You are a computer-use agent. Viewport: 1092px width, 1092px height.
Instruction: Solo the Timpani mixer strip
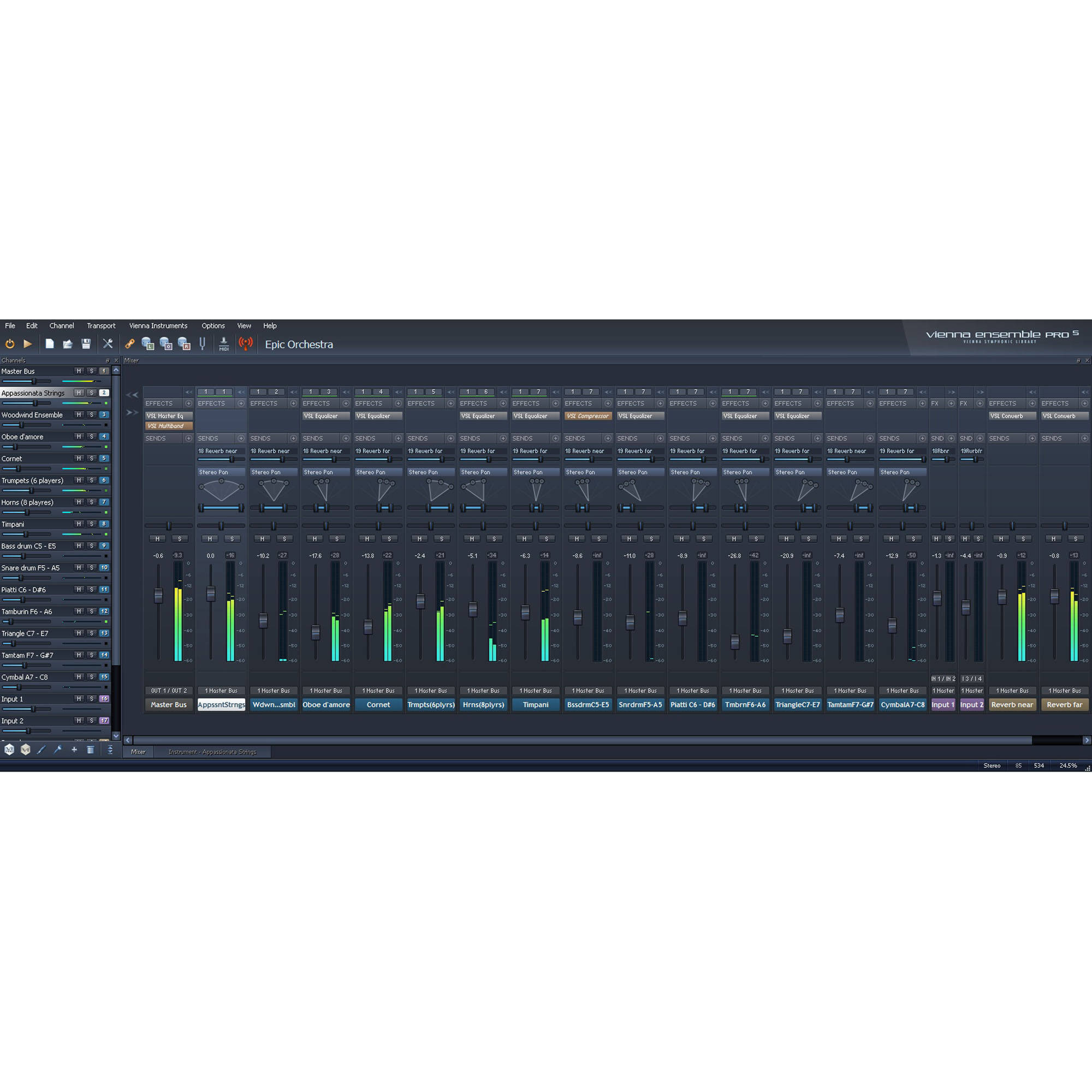[547, 539]
